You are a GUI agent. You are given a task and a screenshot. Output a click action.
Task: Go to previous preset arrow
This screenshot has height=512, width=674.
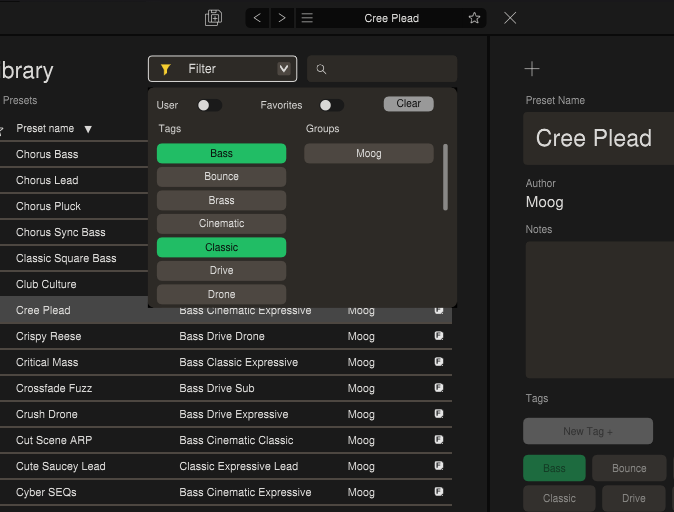(257, 18)
